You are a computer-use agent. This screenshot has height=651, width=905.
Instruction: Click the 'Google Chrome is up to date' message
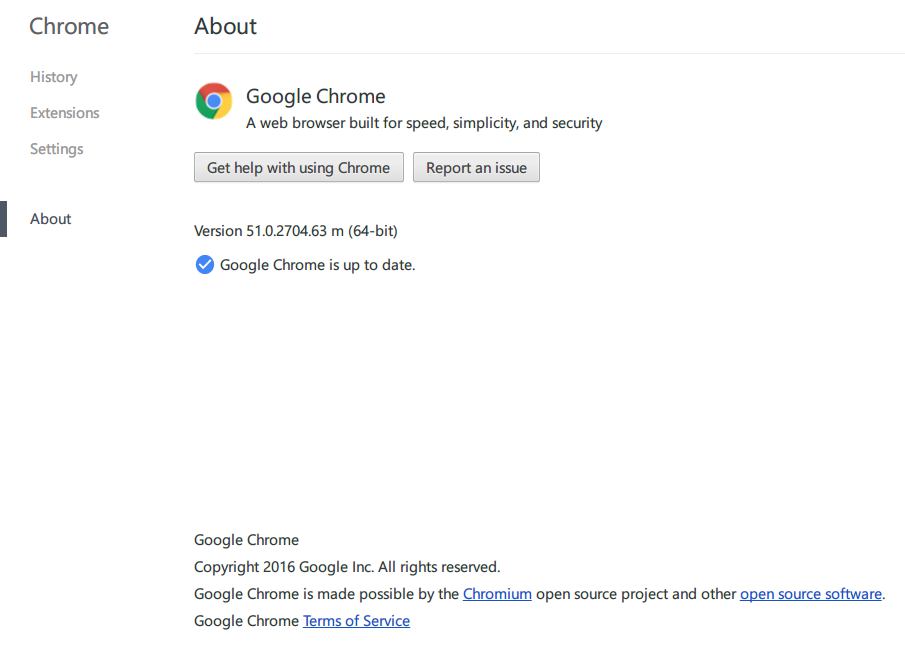coord(317,265)
